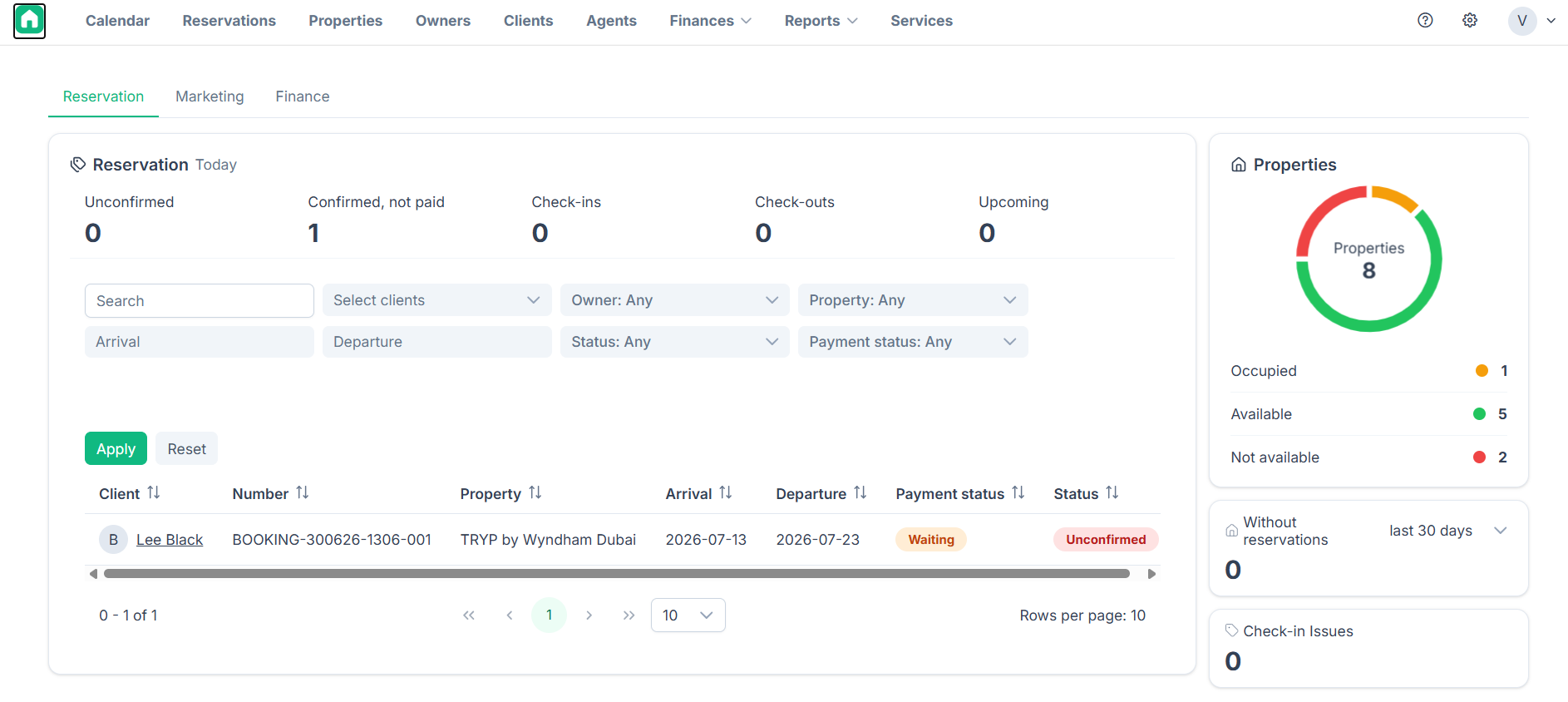Sort table by Client column
The image size is (1568, 702).
[154, 493]
